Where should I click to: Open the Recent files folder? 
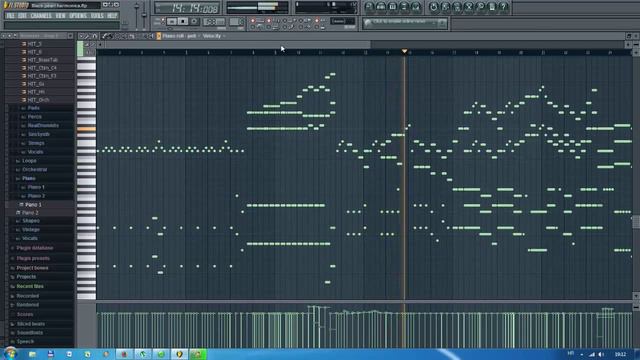[30, 287]
